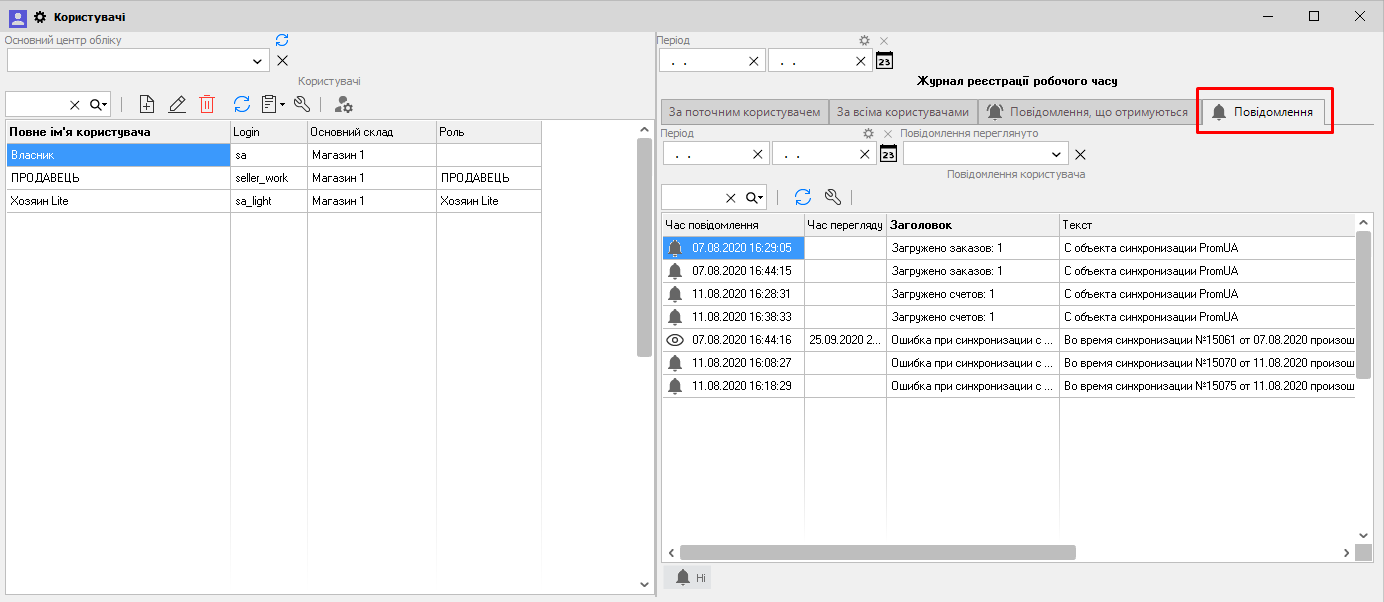Click the add new user icon
The image size is (1384, 602).
[x=147, y=104]
